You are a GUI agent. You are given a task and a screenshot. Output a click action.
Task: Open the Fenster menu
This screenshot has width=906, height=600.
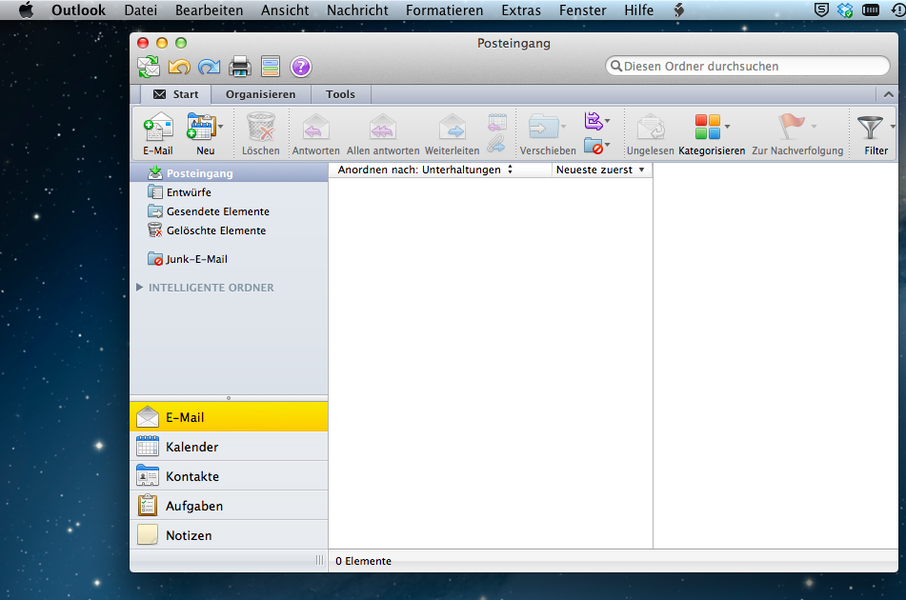coord(582,10)
